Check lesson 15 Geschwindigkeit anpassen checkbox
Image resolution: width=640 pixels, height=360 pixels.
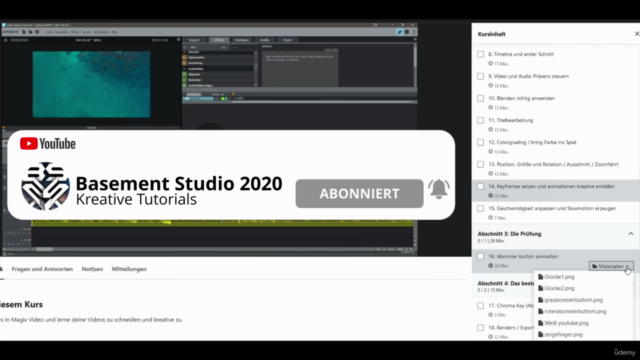click(480, 209)
